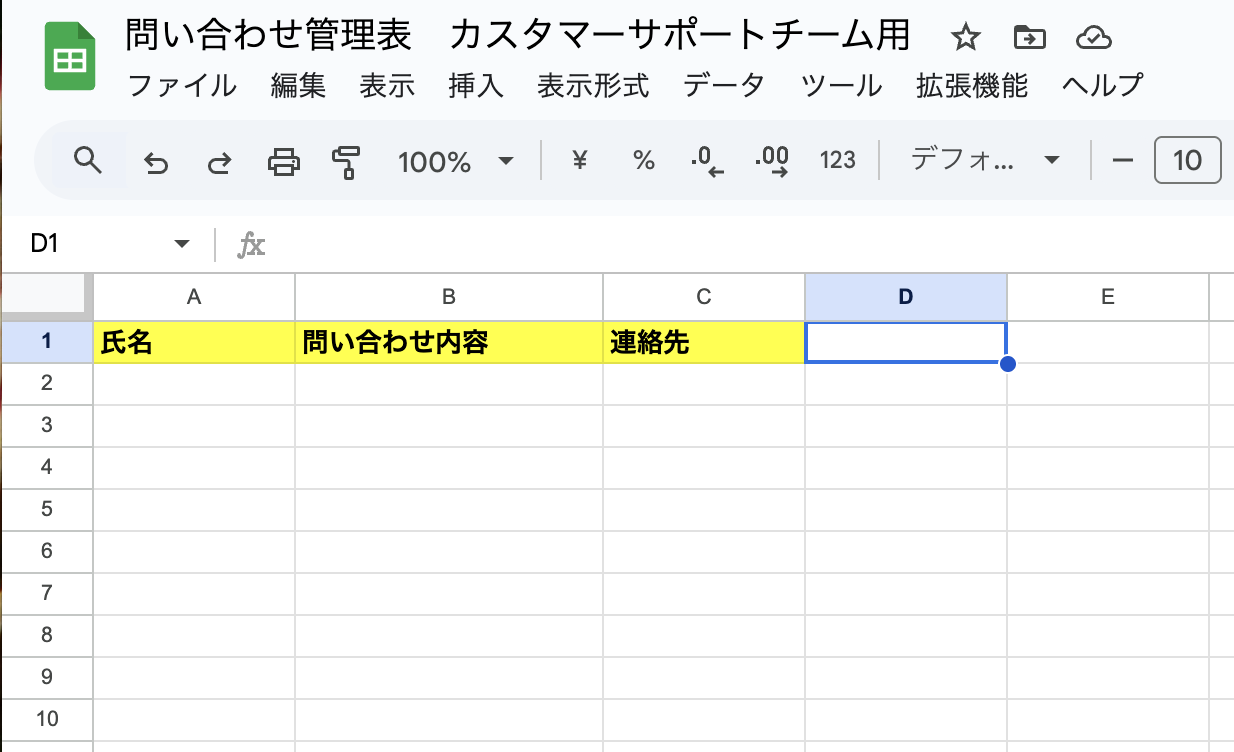Open the データ menu

[x=724, y=86]
